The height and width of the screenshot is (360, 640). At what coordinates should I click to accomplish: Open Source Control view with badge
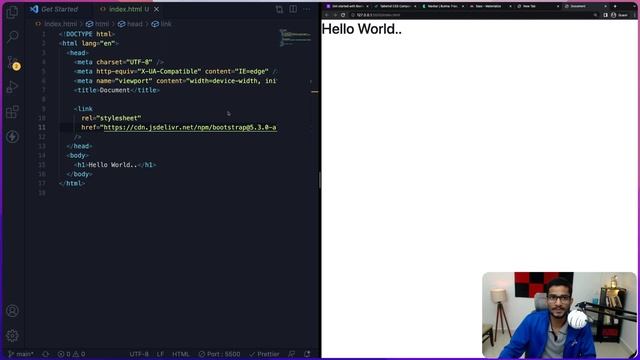click(x=13, y=62)
